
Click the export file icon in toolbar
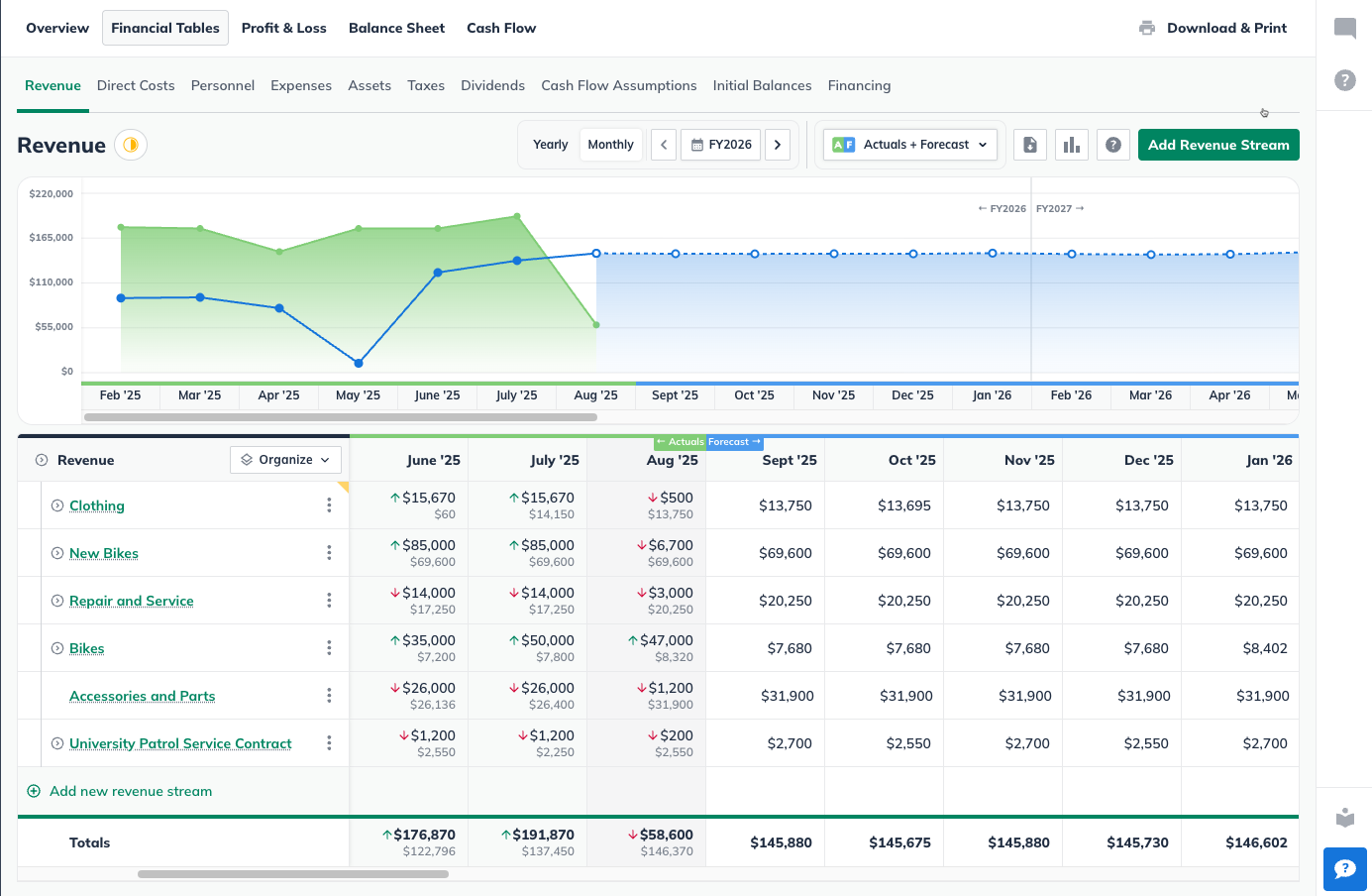[x=1030, y=145]
